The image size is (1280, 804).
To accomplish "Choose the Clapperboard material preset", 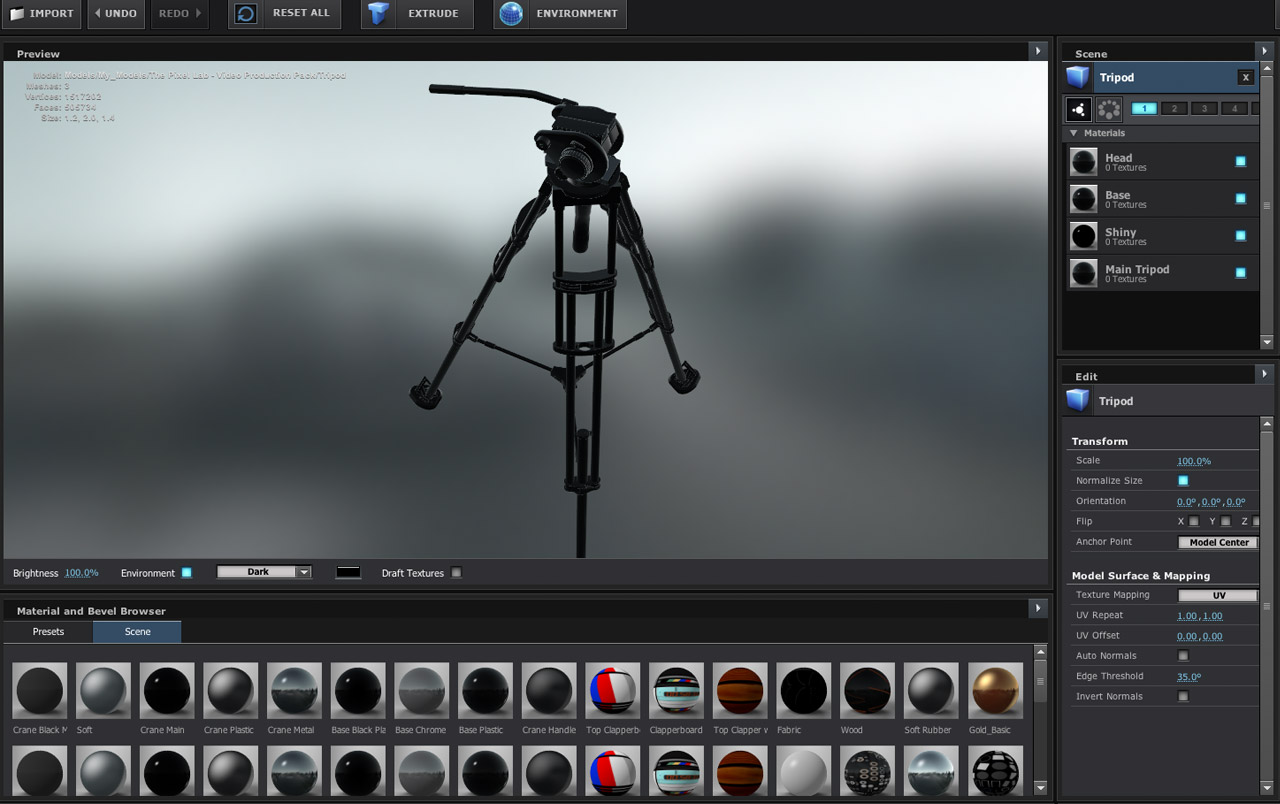I will click(x=677, y=690).
